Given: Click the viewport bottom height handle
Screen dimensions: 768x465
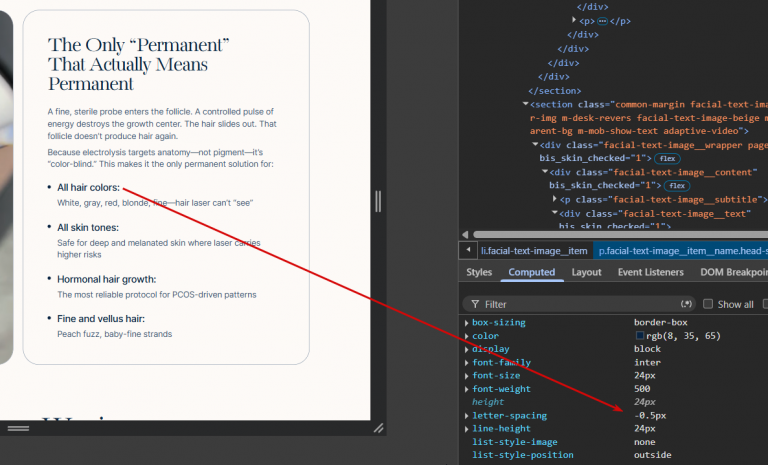Looking at the screenshot, I should pos(19,428).
